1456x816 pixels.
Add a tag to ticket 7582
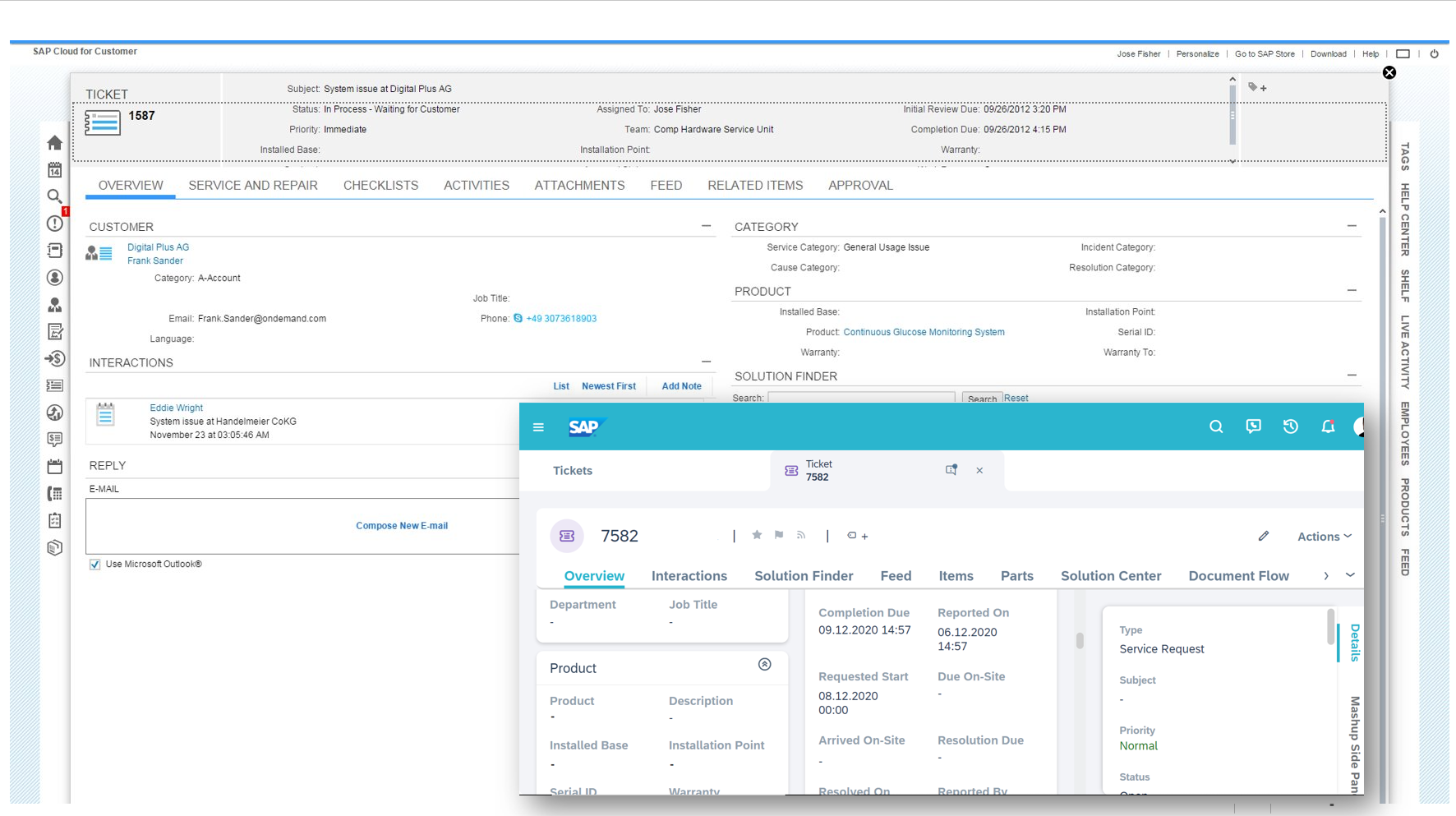click(x=857, y=536)
